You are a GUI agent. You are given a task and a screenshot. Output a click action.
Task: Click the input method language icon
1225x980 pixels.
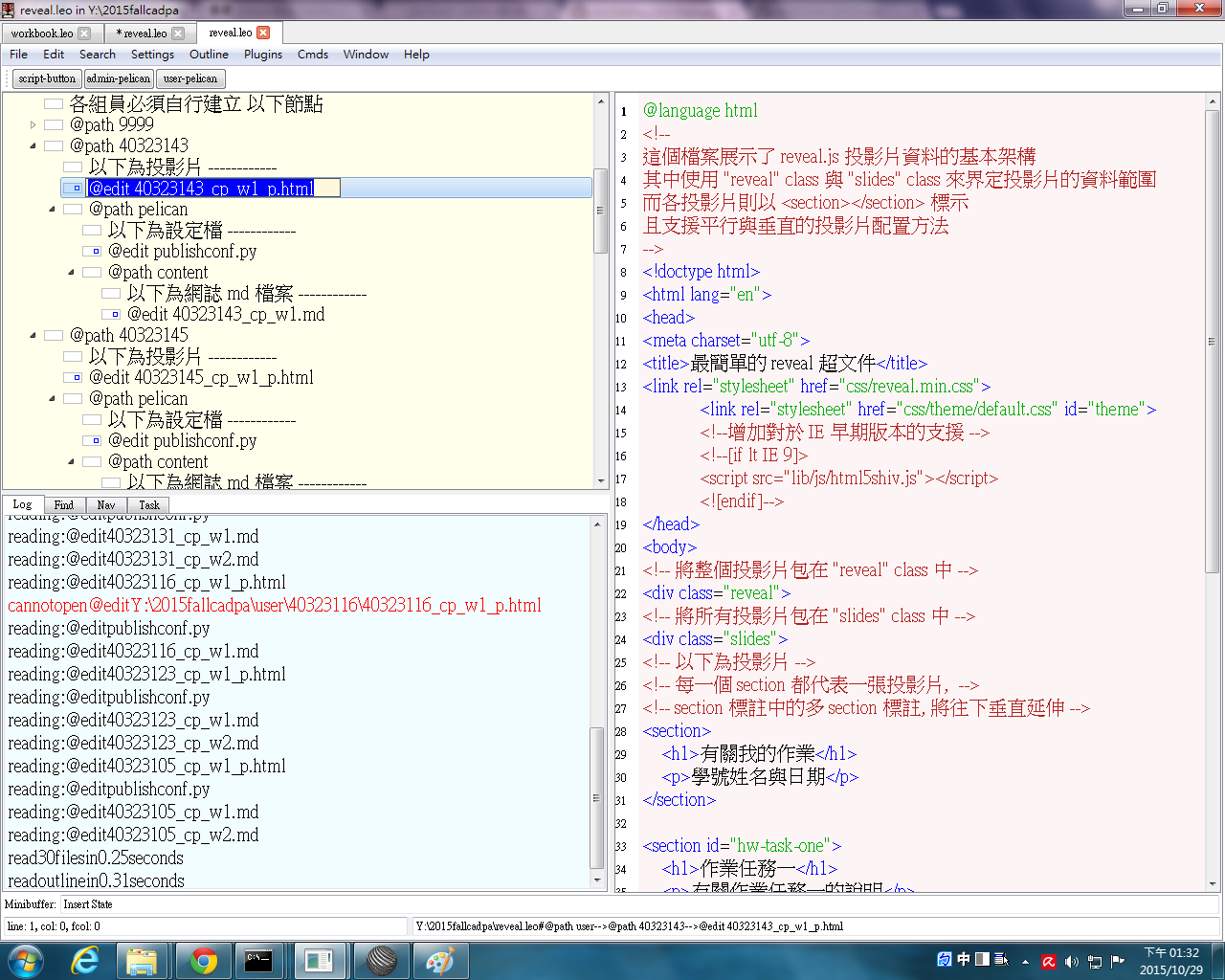[x=945, y=959]
